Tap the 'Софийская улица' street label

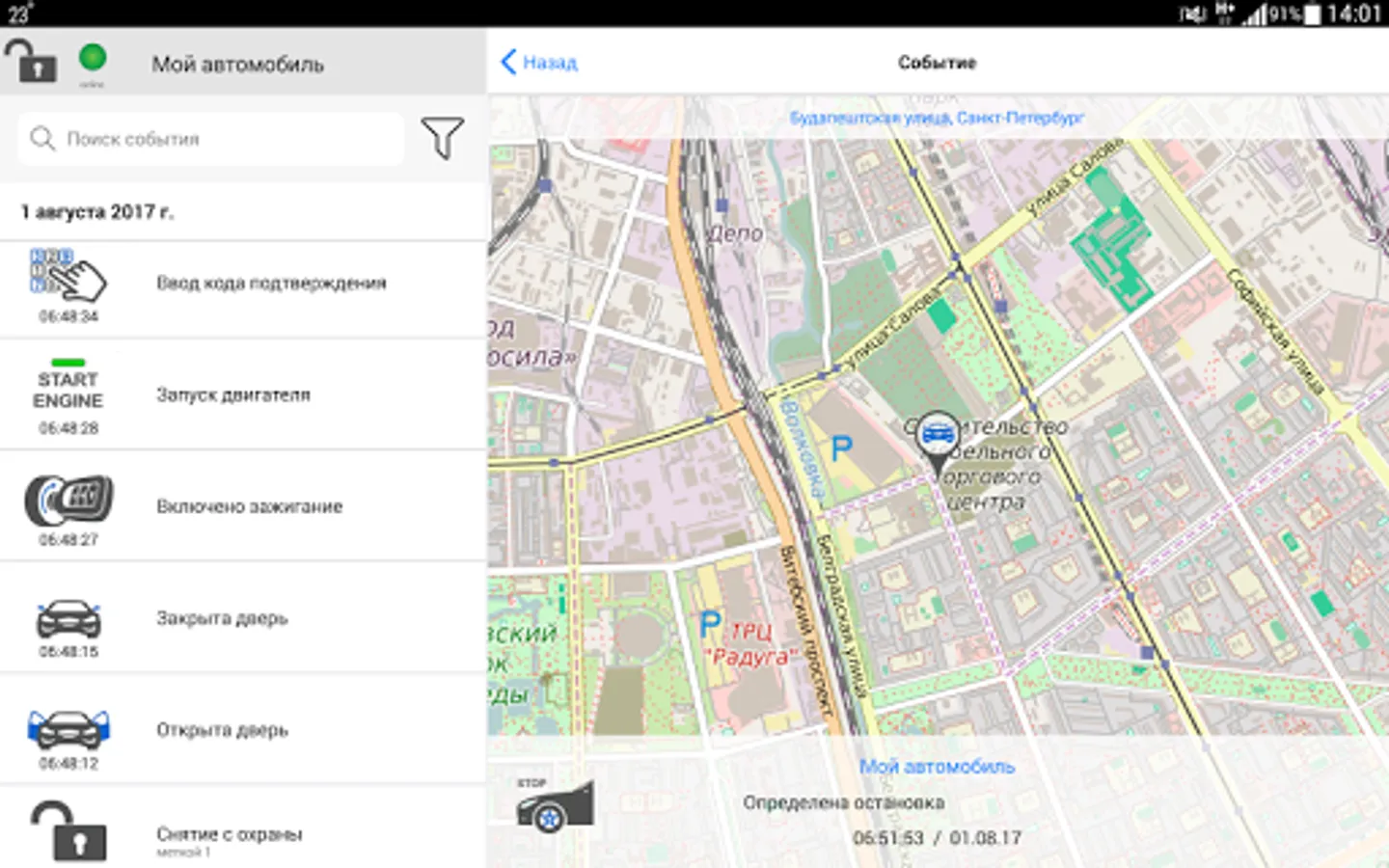(1275, 331)
